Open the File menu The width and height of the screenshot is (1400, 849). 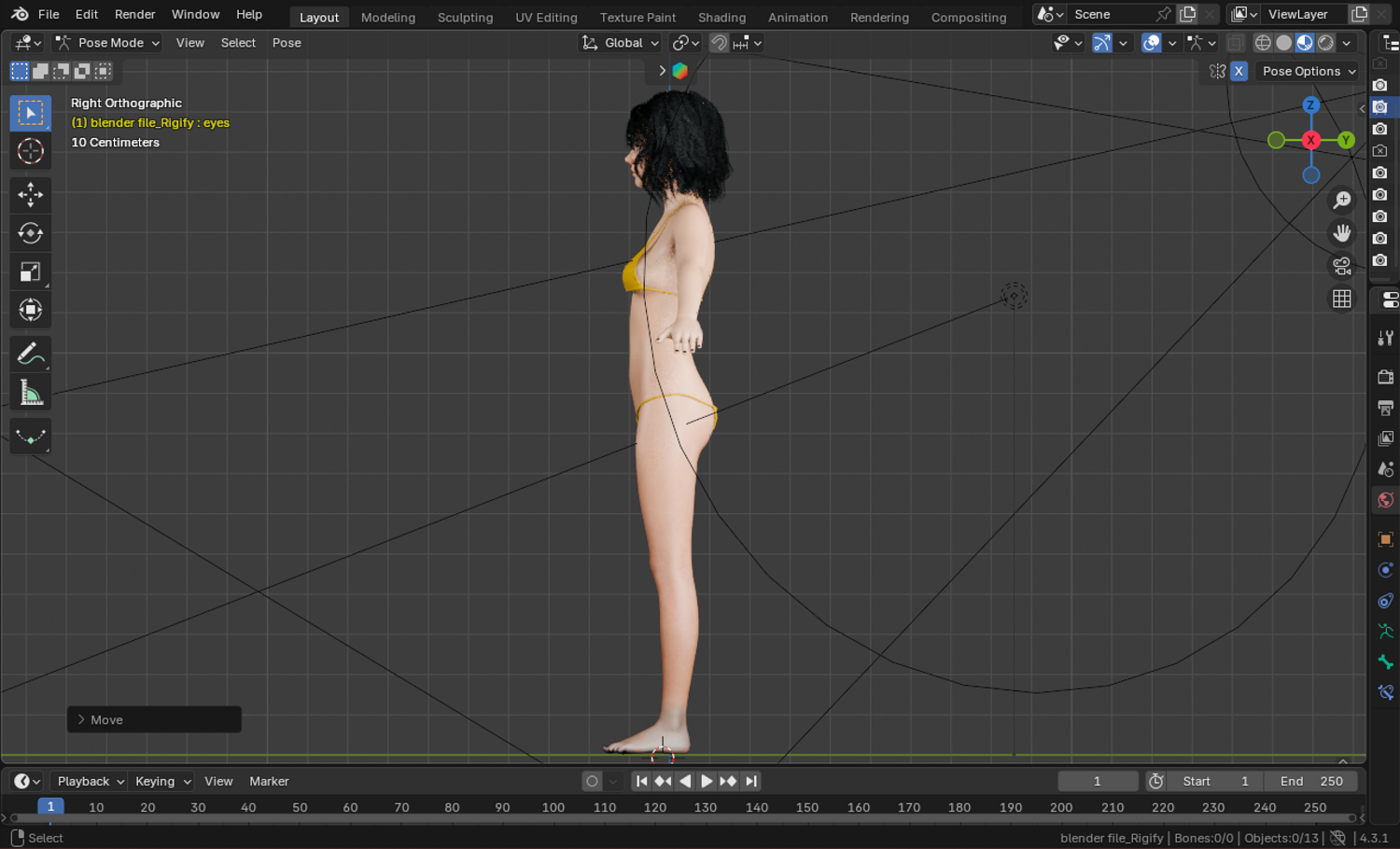click(49, 14)
